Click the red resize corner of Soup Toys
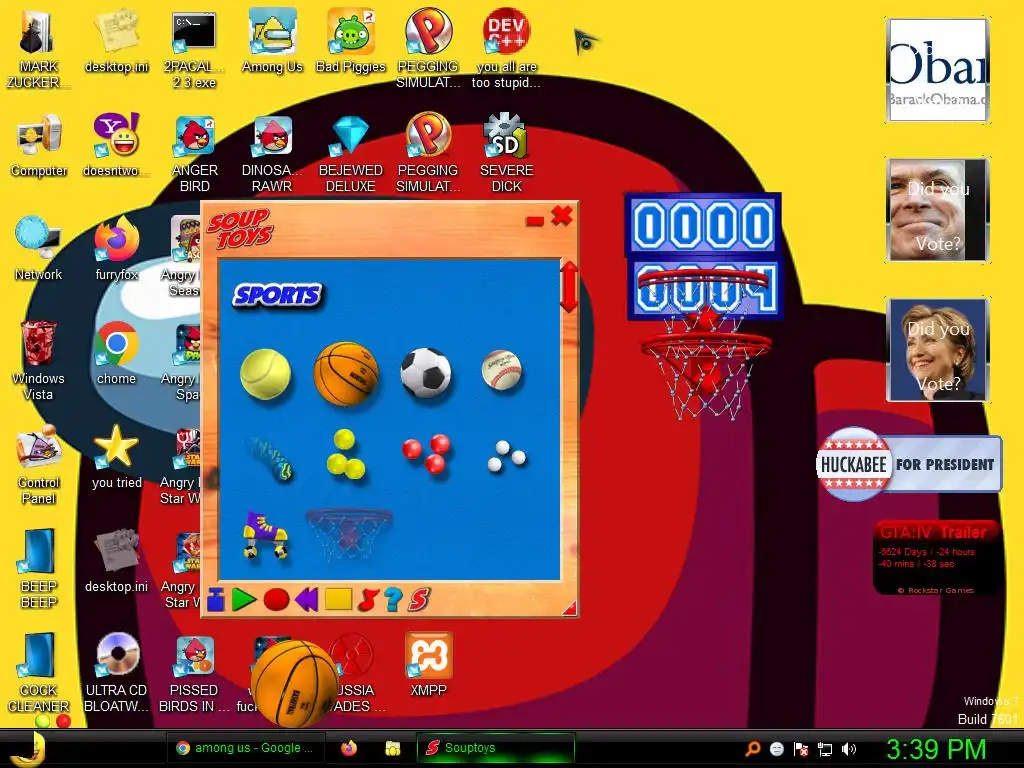The height and width of the screenshot is (768, 1024). coord(569,609)
